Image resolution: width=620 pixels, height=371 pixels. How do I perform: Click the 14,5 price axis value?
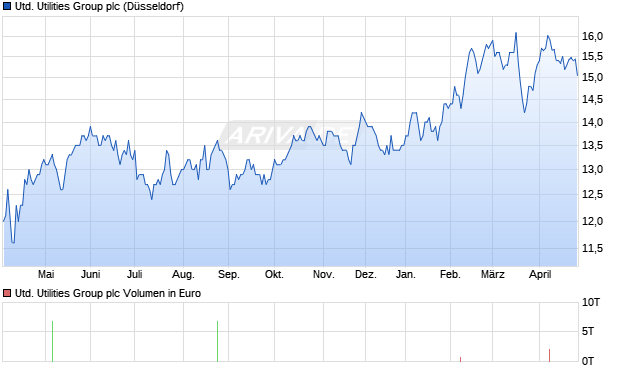592,99
